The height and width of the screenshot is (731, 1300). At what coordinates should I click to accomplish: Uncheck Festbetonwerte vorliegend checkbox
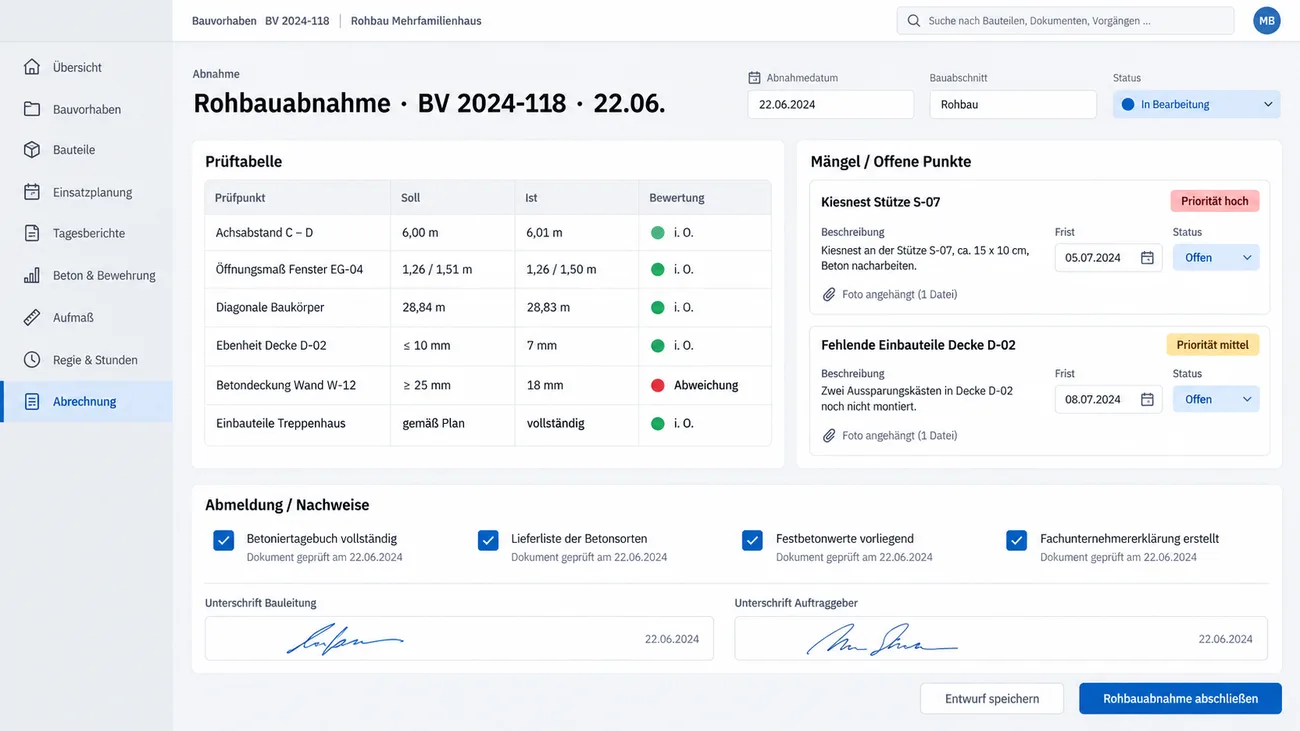click(x=752, y=540)
